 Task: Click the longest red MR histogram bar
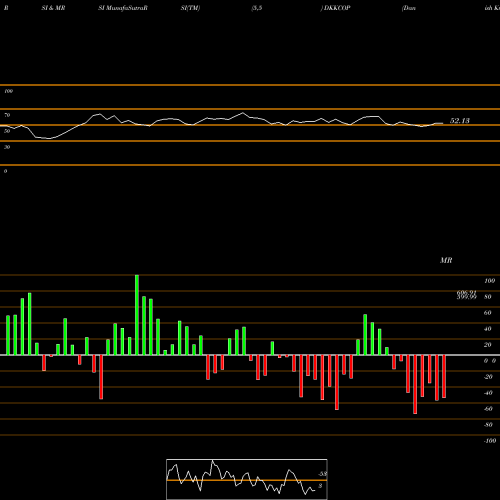[415, 384]
